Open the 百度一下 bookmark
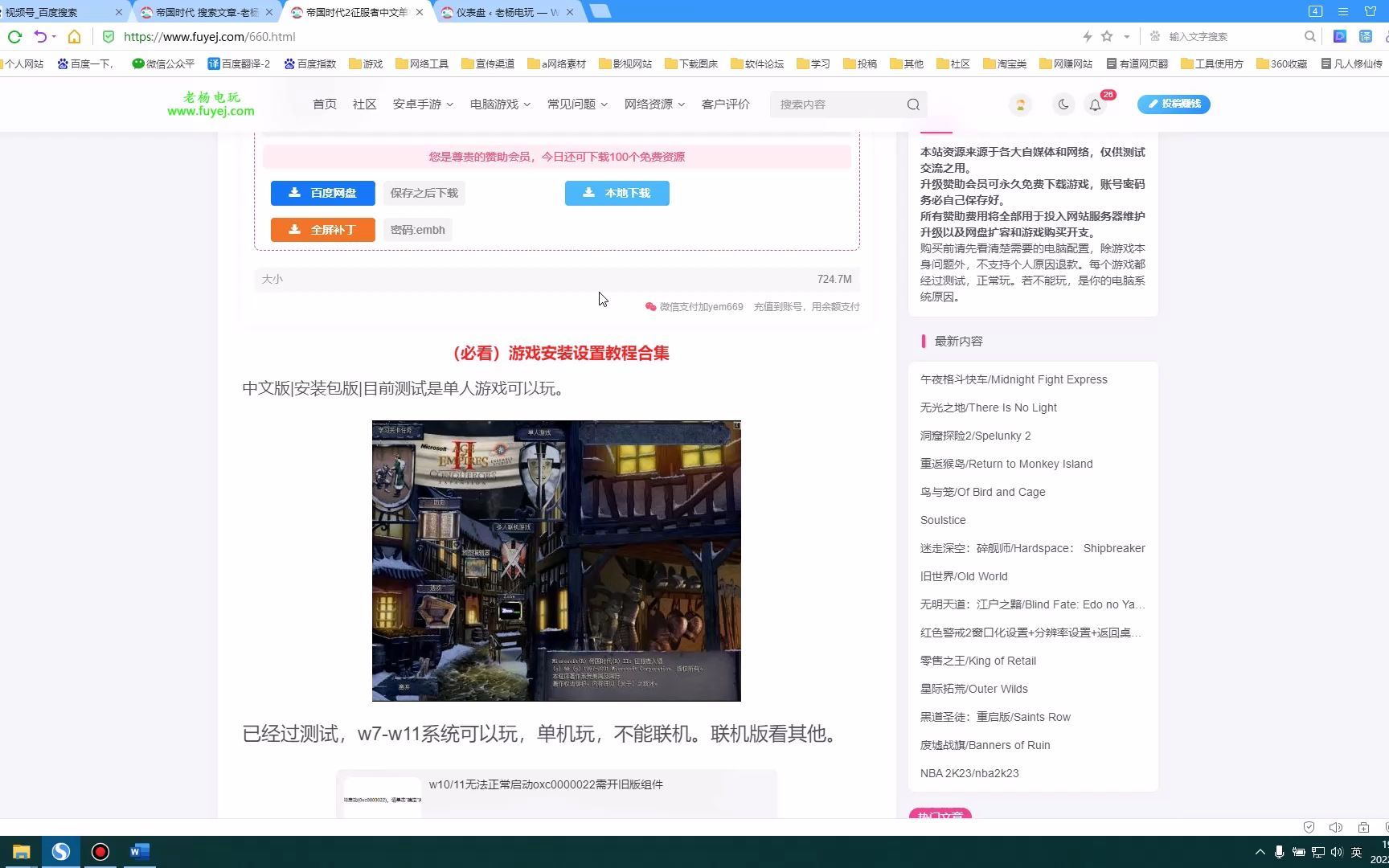 (x=86, y=63)
